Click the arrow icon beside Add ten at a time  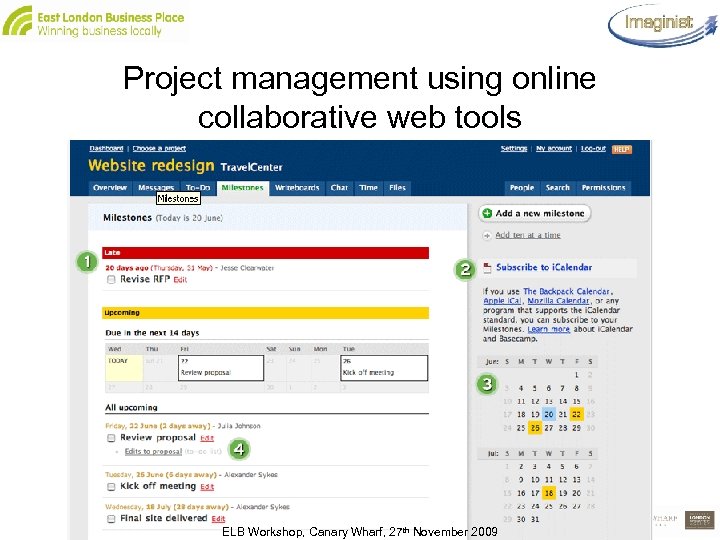point(487,236)
